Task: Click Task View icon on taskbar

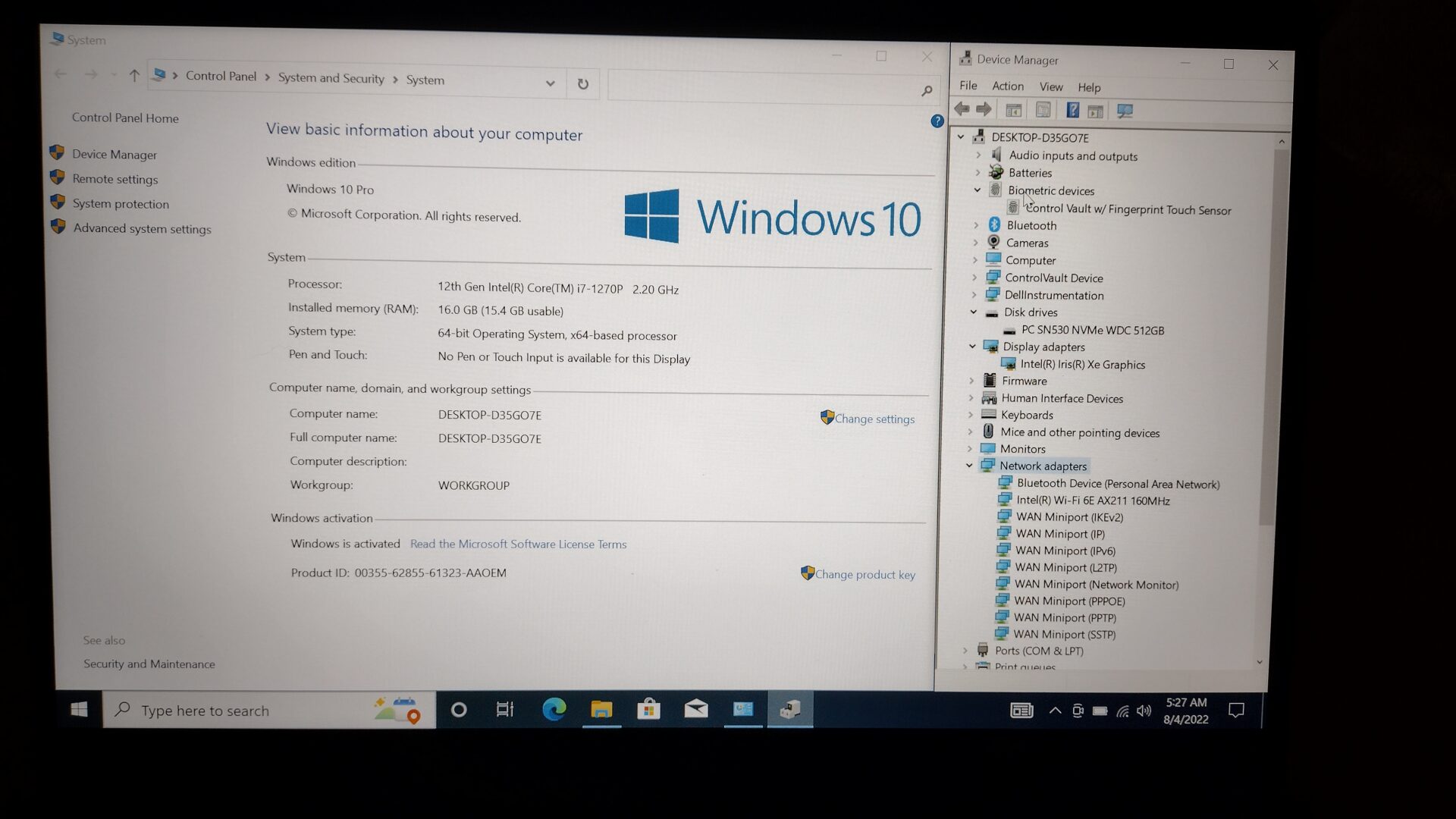Action: pyautogui.click(x=505, y=710)
